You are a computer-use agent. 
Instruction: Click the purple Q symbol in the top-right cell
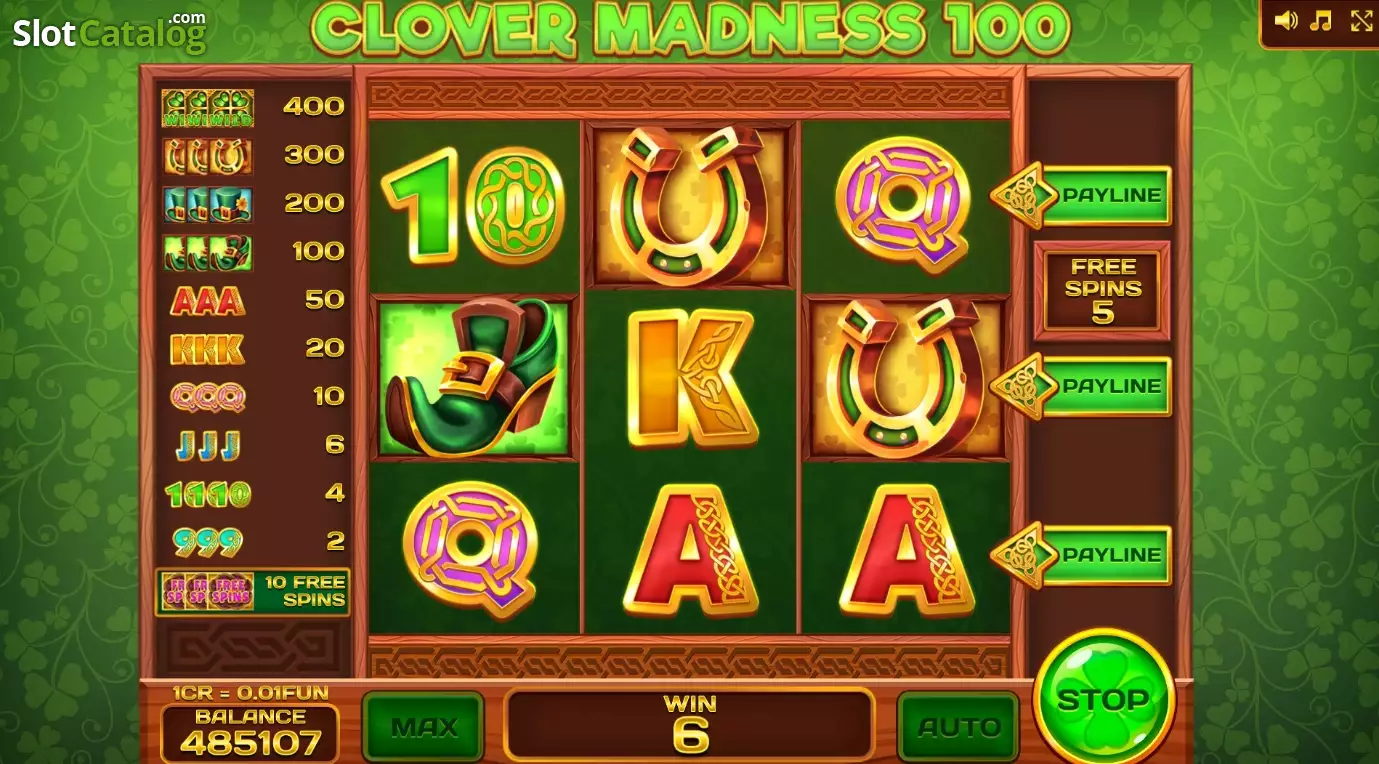(903, 204)
